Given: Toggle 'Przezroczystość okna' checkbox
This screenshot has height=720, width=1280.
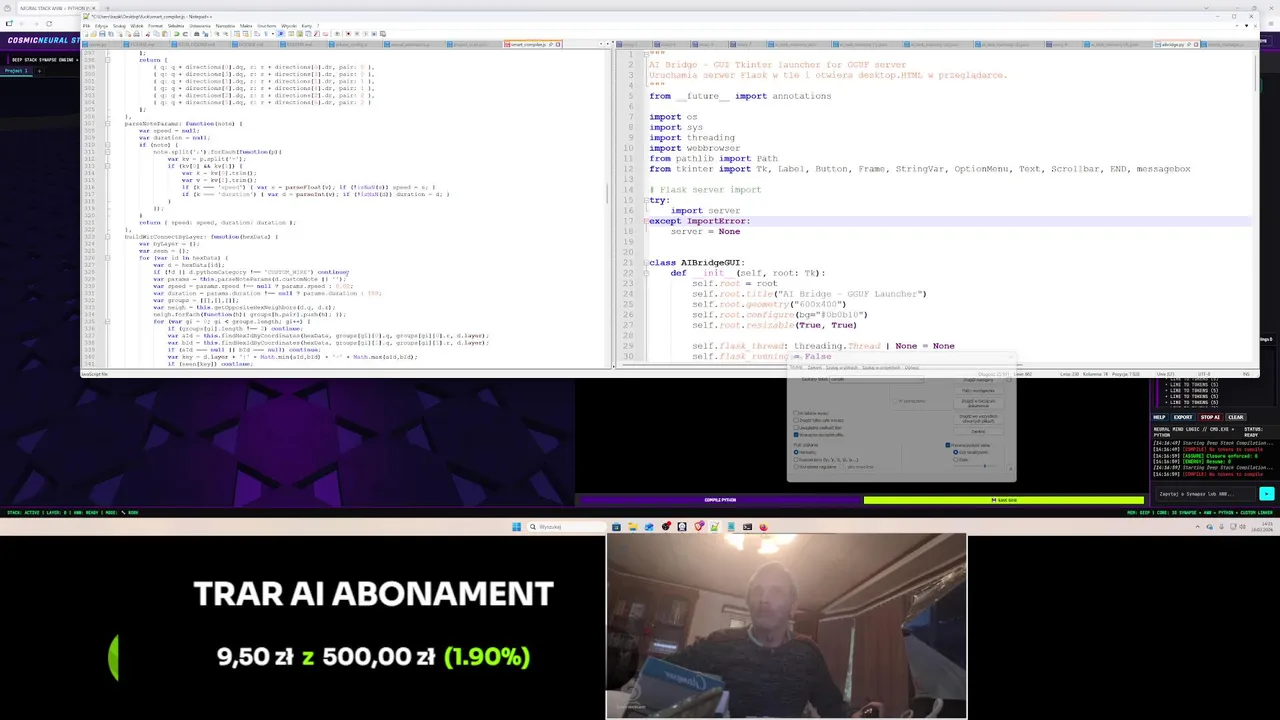Looking at the screenshot, I should click(948, 445).
